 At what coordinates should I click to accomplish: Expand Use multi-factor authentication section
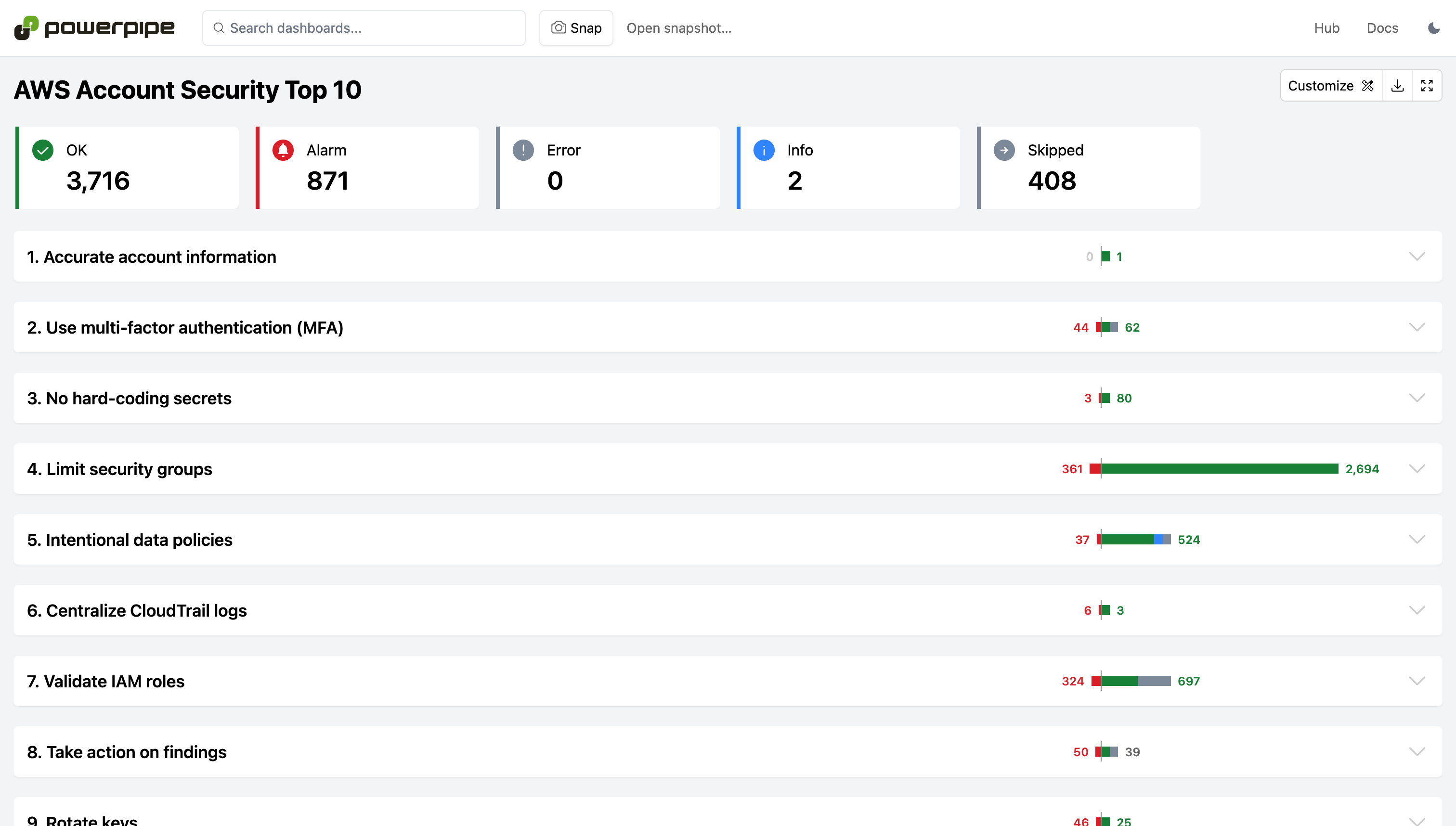click(1417, 327)
